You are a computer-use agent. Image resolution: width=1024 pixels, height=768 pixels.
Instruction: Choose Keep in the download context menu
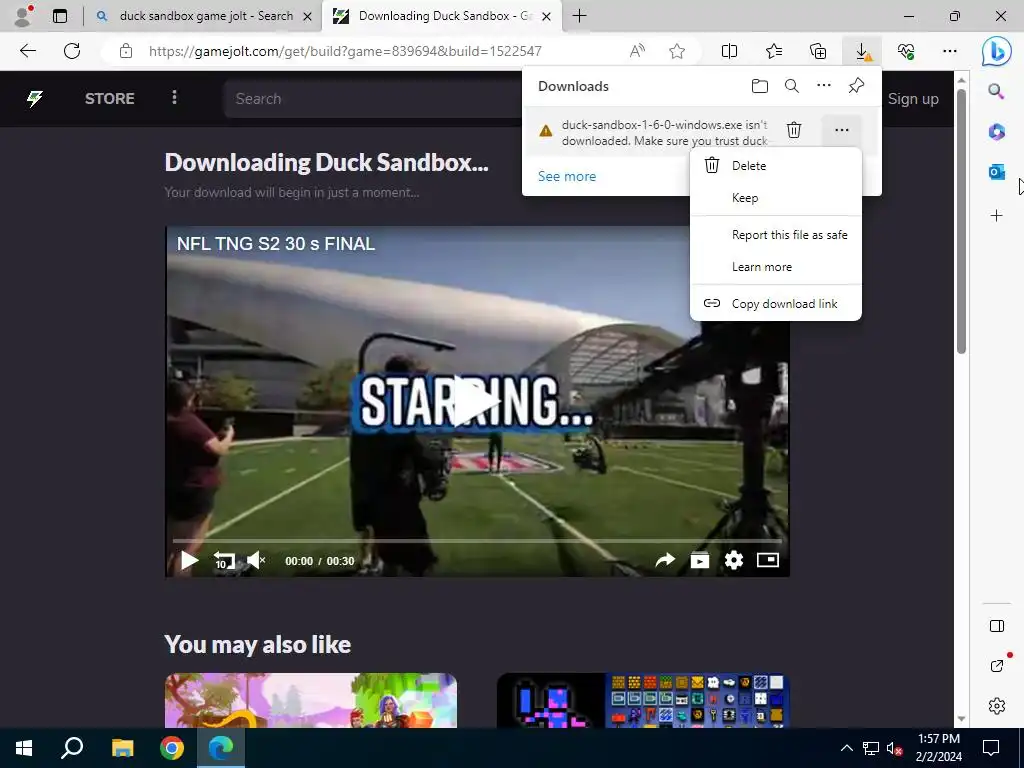776,198
